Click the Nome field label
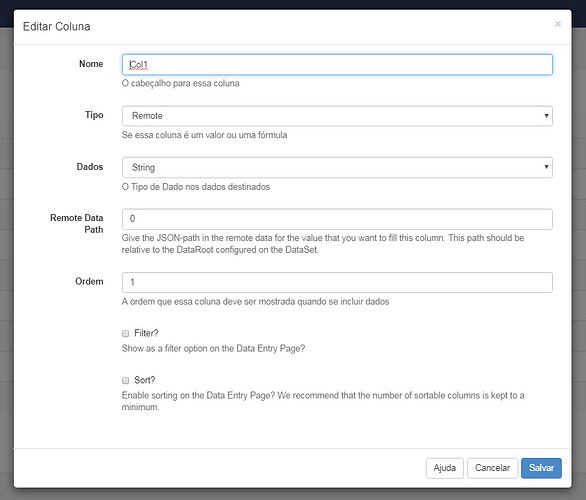Image resolution: width=586 pixels, height=500 pixels. [91, 64]
